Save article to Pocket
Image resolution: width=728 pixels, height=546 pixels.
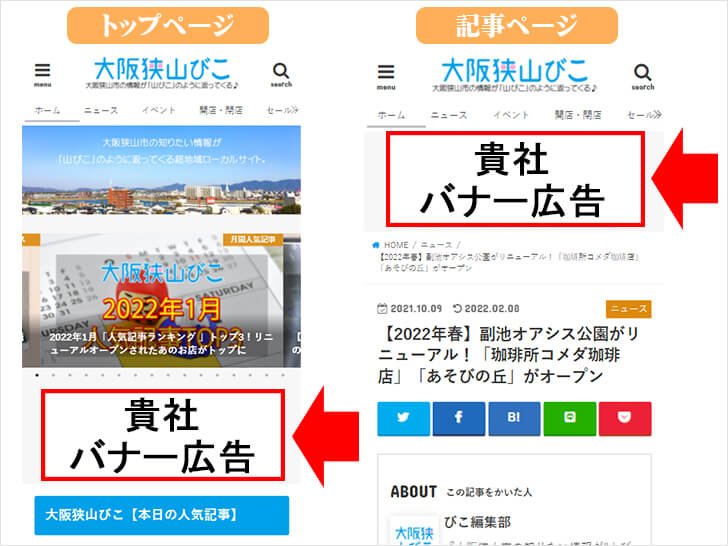(x=625, y=418)
